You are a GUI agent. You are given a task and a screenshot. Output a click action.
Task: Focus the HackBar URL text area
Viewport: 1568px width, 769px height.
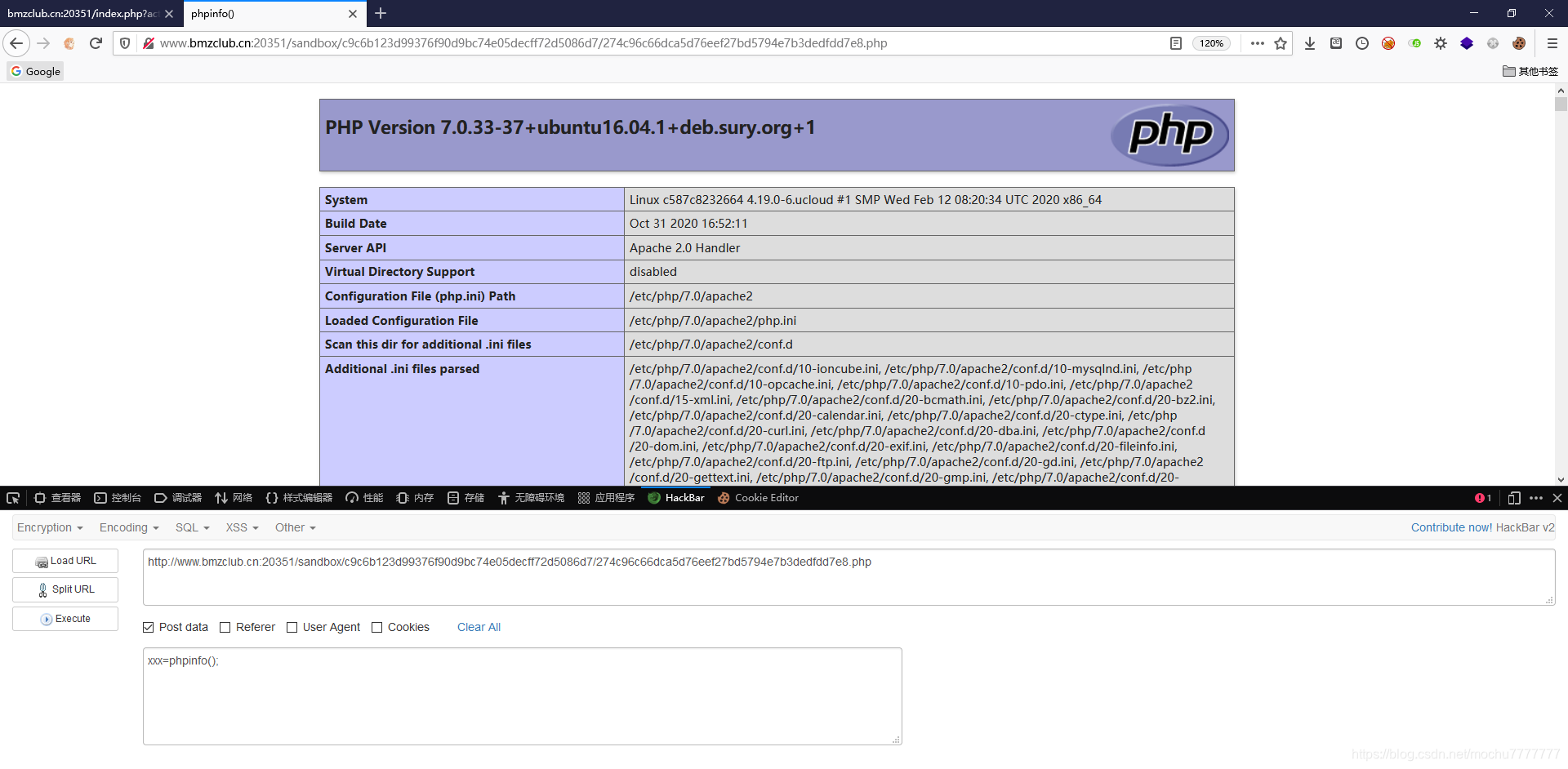[x=849, y=577]
